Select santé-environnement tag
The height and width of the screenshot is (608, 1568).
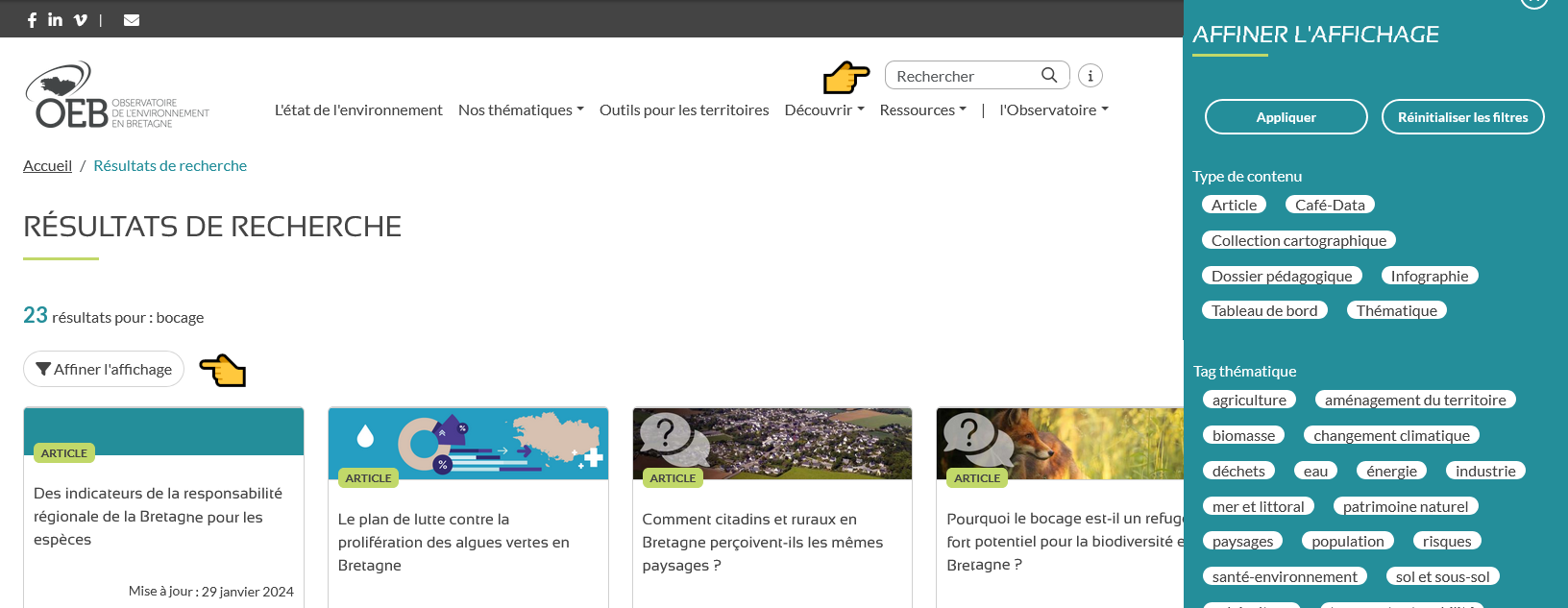tap(1285, 576)
